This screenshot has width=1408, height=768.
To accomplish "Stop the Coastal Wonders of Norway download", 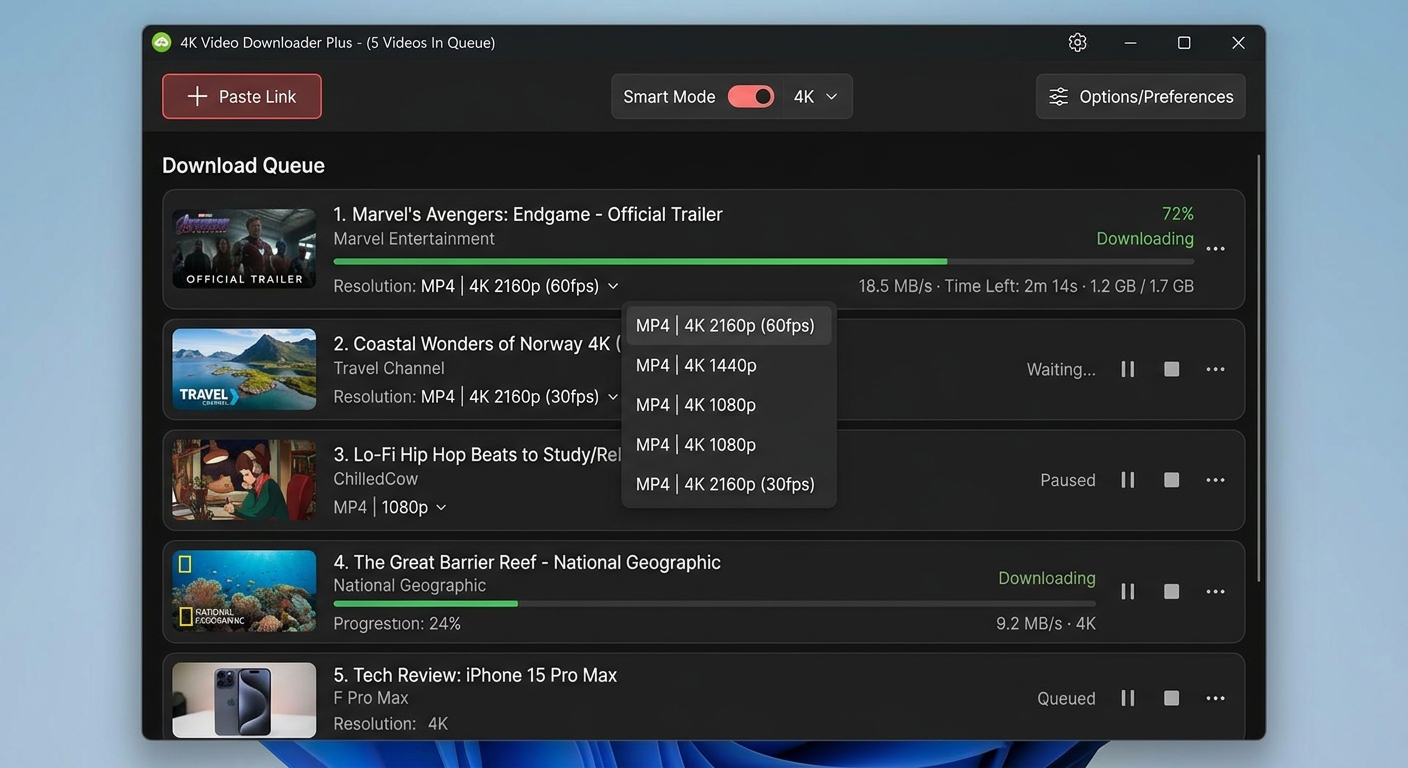I will 1171,369.
